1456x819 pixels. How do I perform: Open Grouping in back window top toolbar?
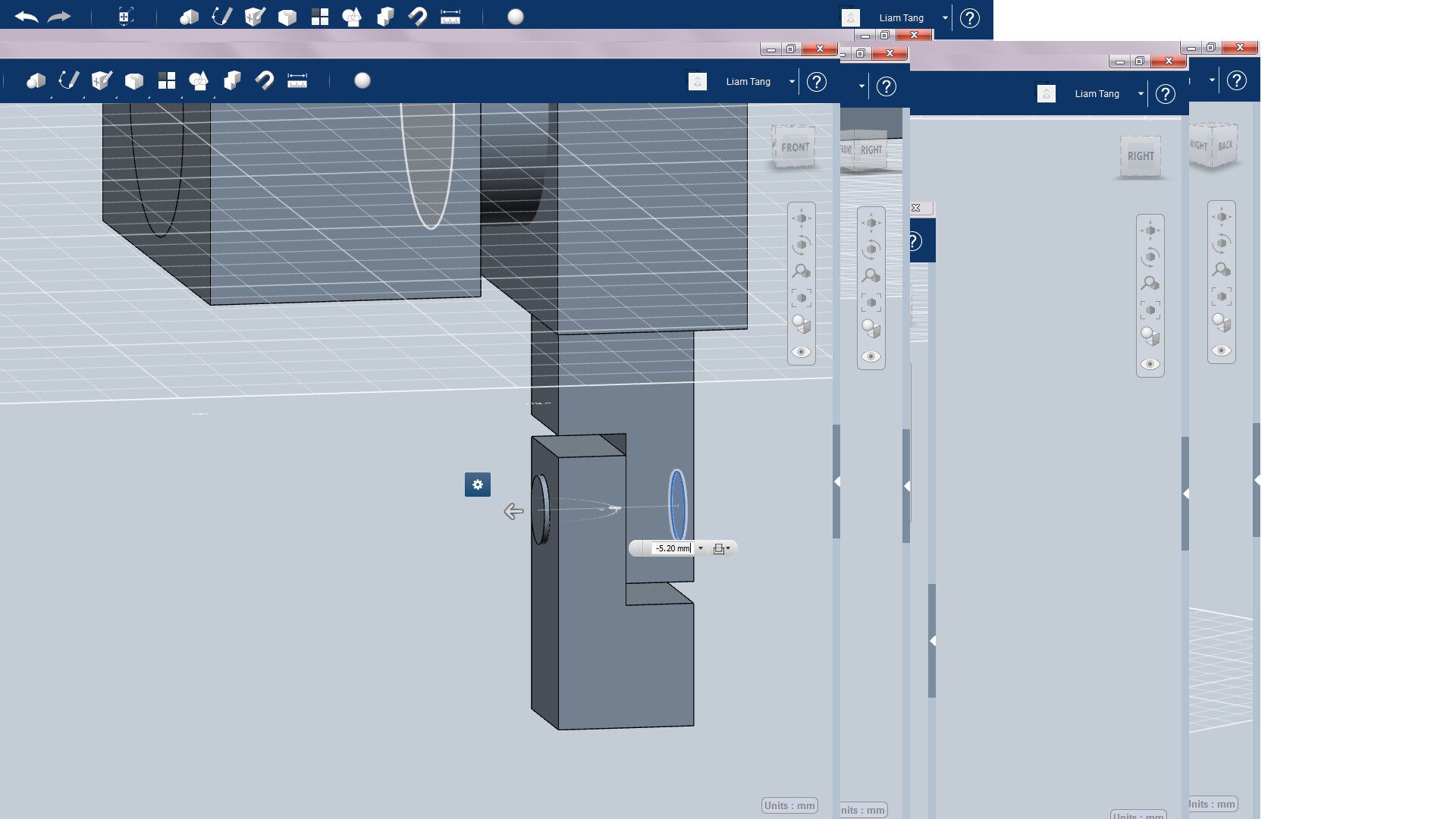tap(352, 17)
